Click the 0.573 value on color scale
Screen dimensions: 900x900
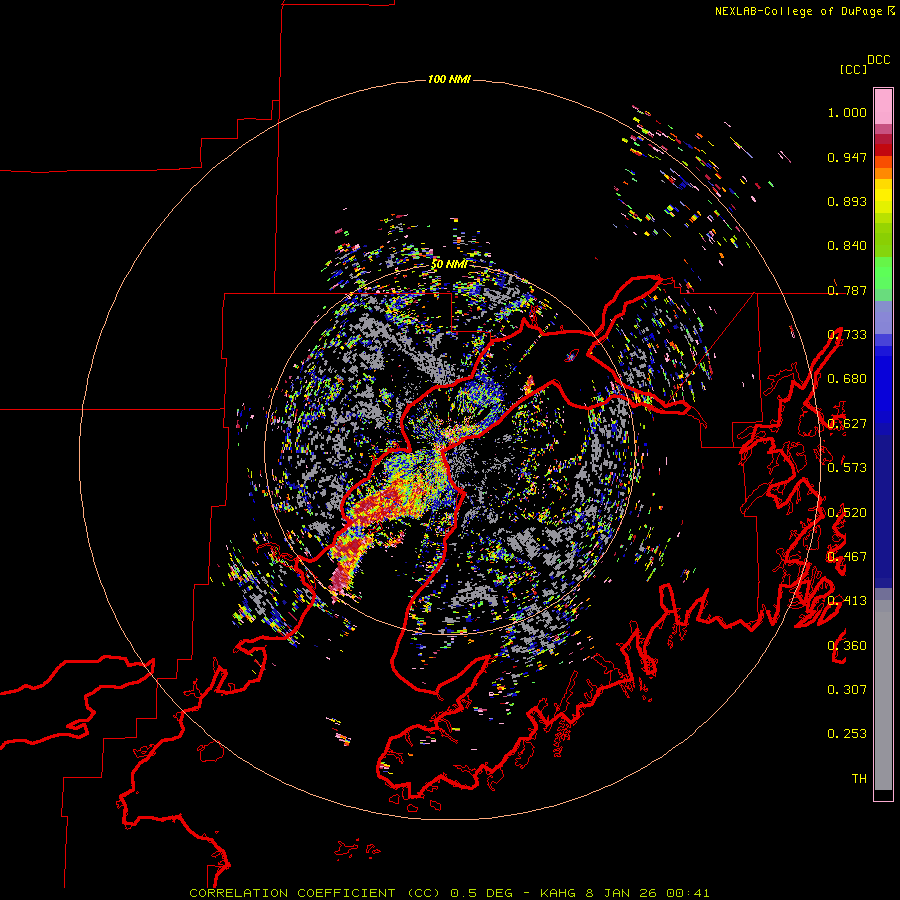pyautogui.click(x=847, y=468)
